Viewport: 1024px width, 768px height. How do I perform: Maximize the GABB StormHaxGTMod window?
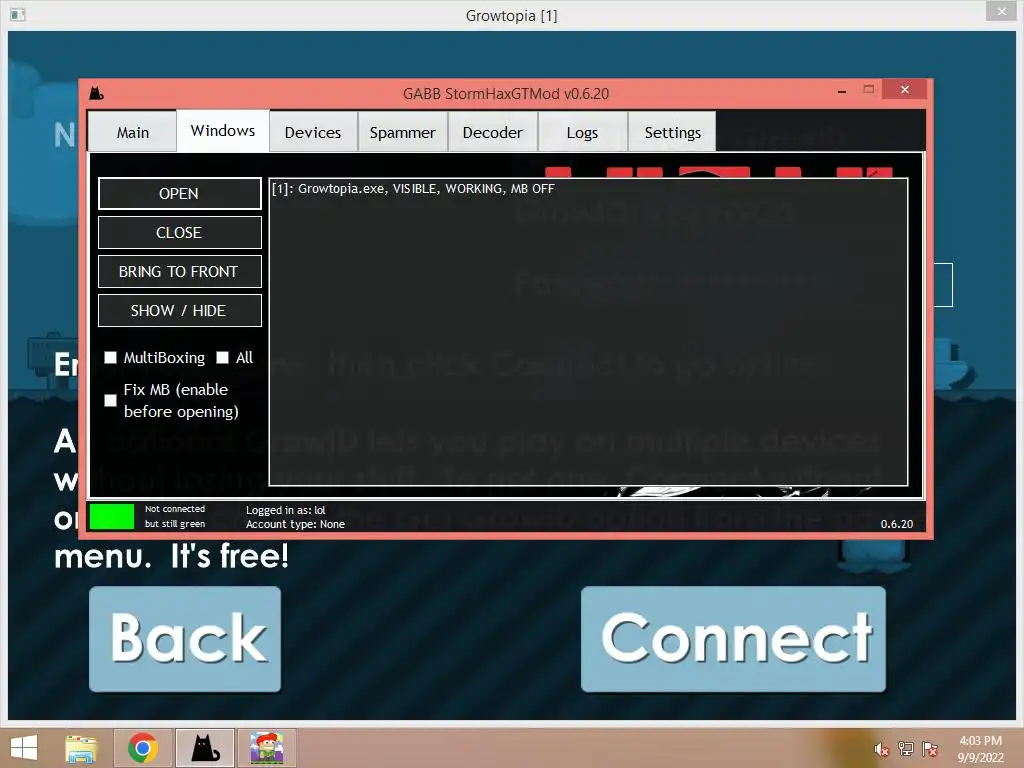point(869,89)
